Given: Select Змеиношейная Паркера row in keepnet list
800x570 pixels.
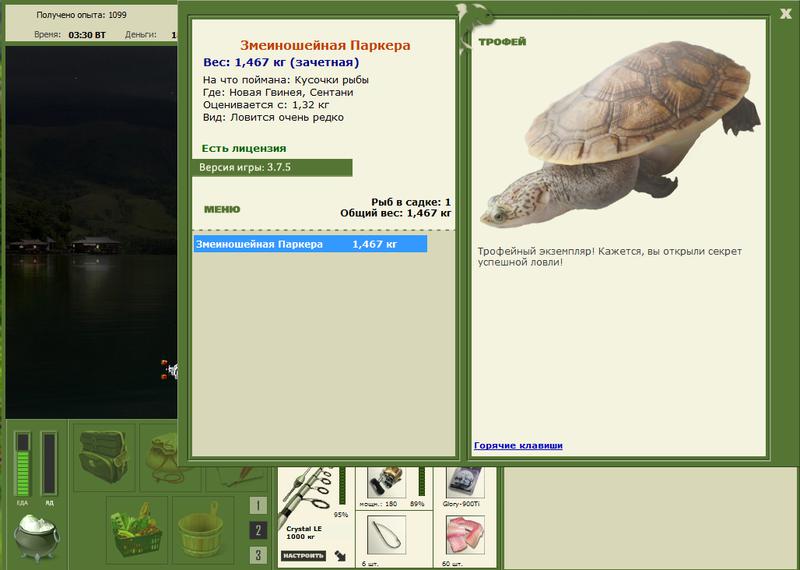Looking at the screenshot, I should tap(310, 244).
